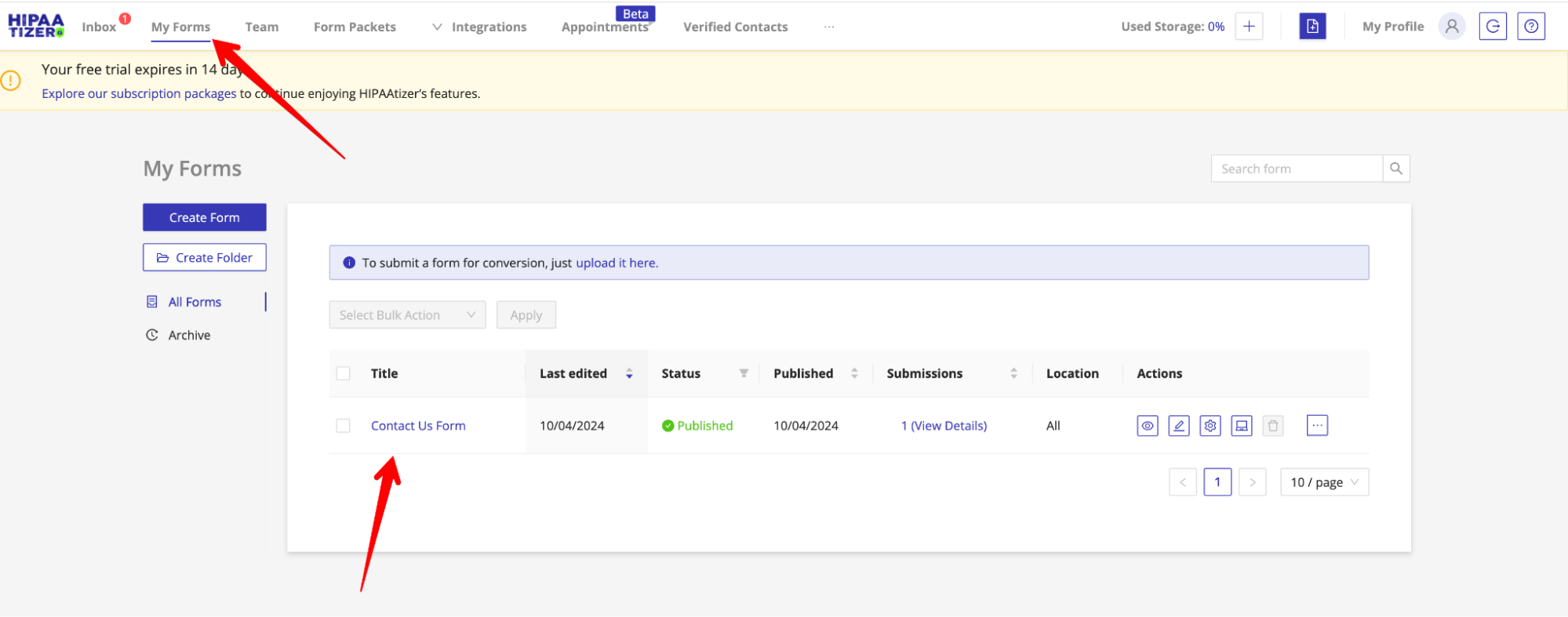Click the plus icon beside Used Storage
Viewport: 1568px width, 617px height.
coord(1249,27)
